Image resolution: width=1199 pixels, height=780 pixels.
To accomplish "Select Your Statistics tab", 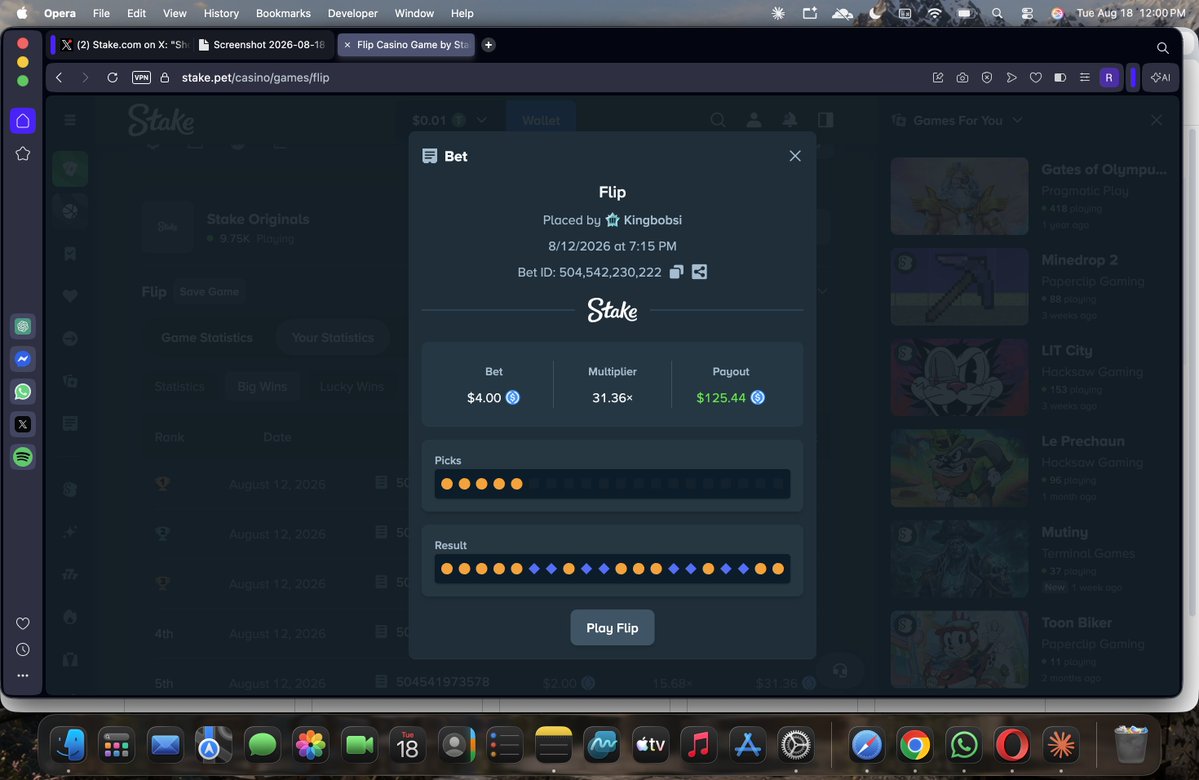I will (333, 337).
